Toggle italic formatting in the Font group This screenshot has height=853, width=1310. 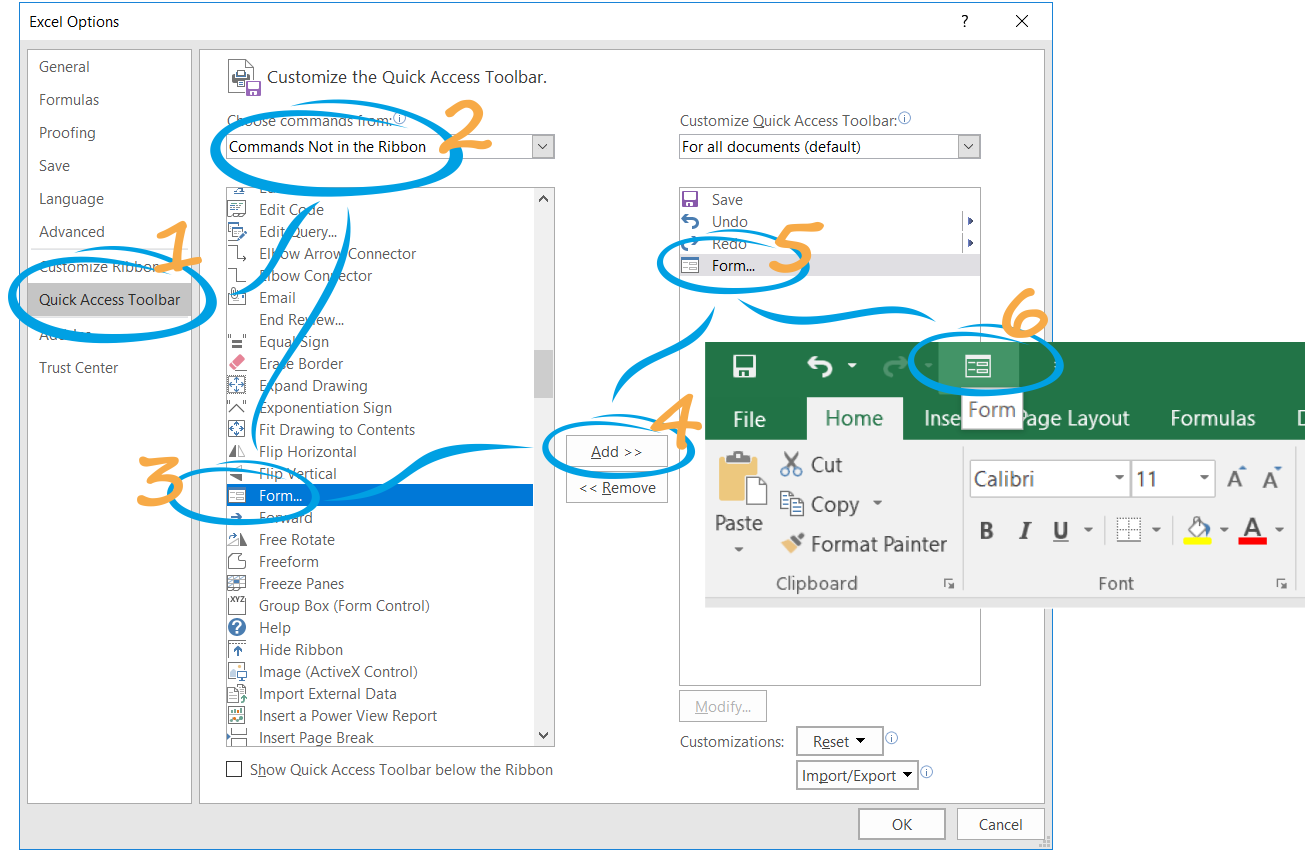[1023, 530]
